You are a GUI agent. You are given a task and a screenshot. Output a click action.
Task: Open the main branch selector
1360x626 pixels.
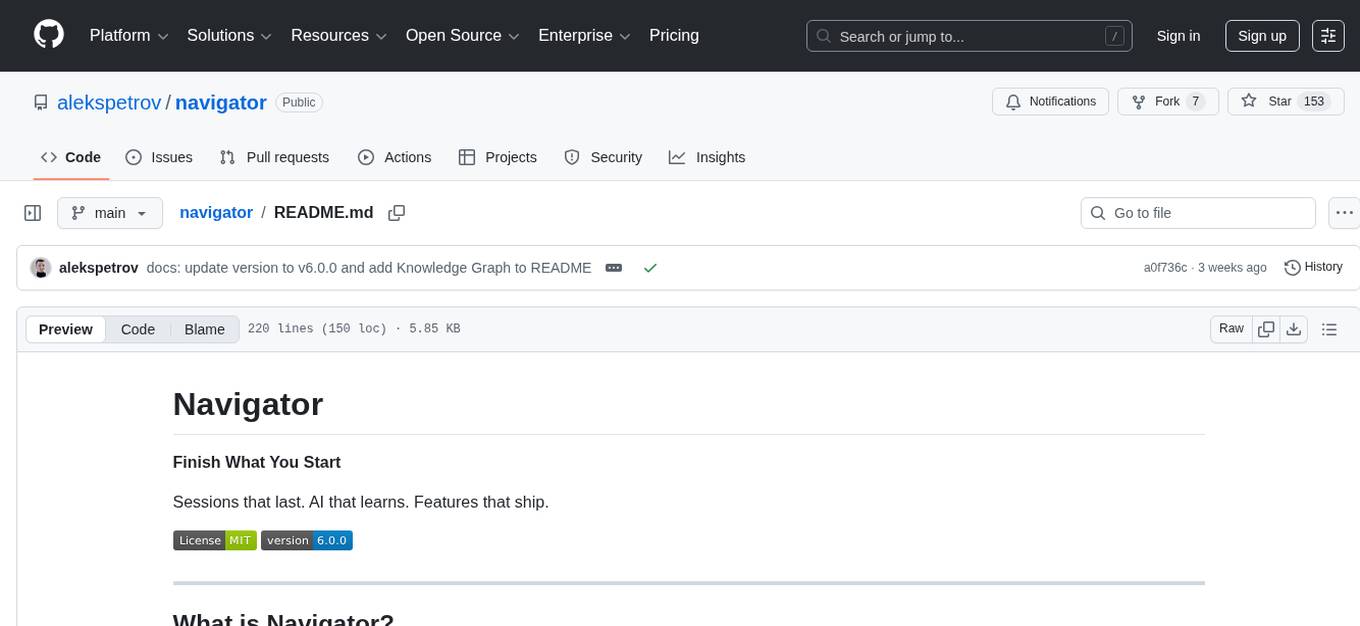(x=109, y=213)
